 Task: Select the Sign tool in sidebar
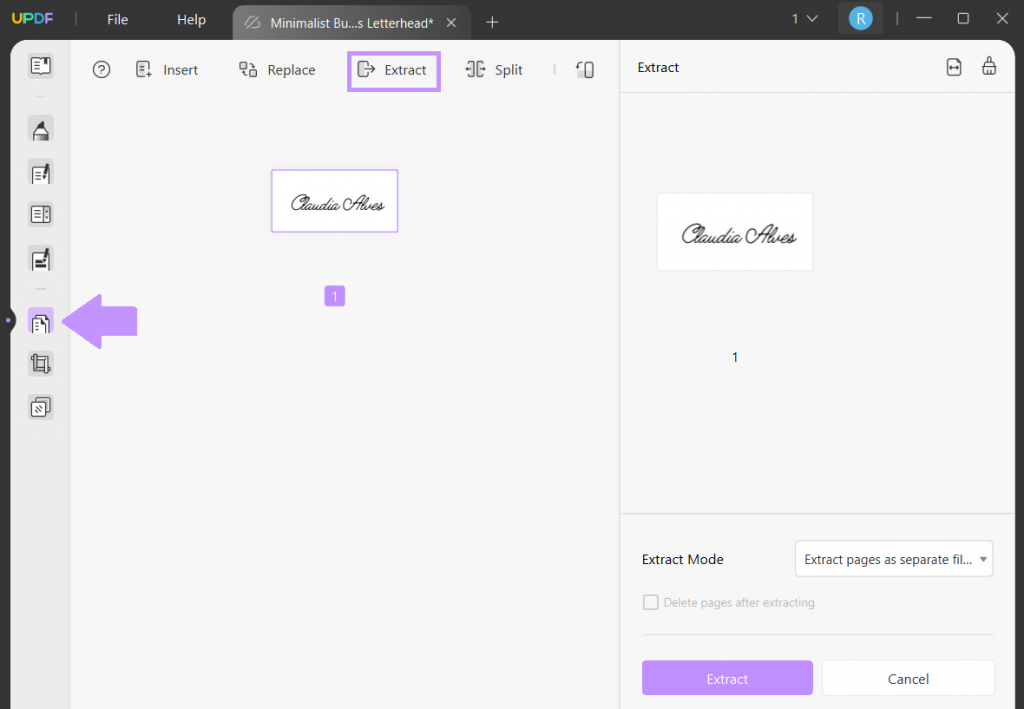40,259
